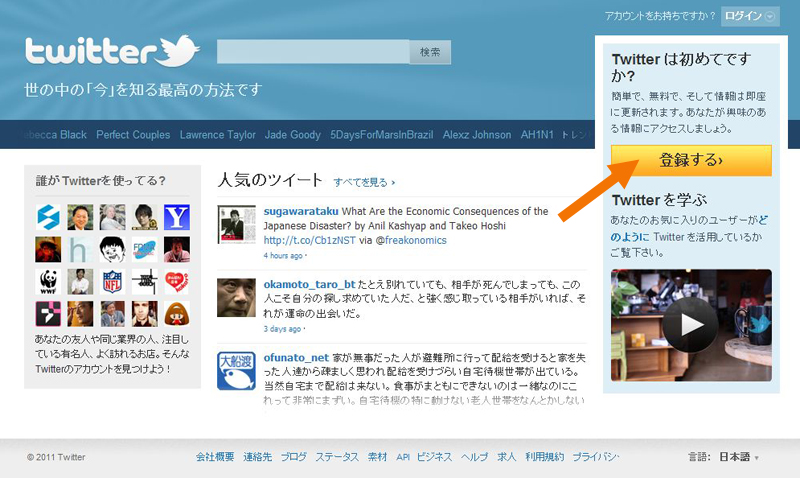Click the 3 days ago timestamp

pyautogui.click(x=282, y=329)
